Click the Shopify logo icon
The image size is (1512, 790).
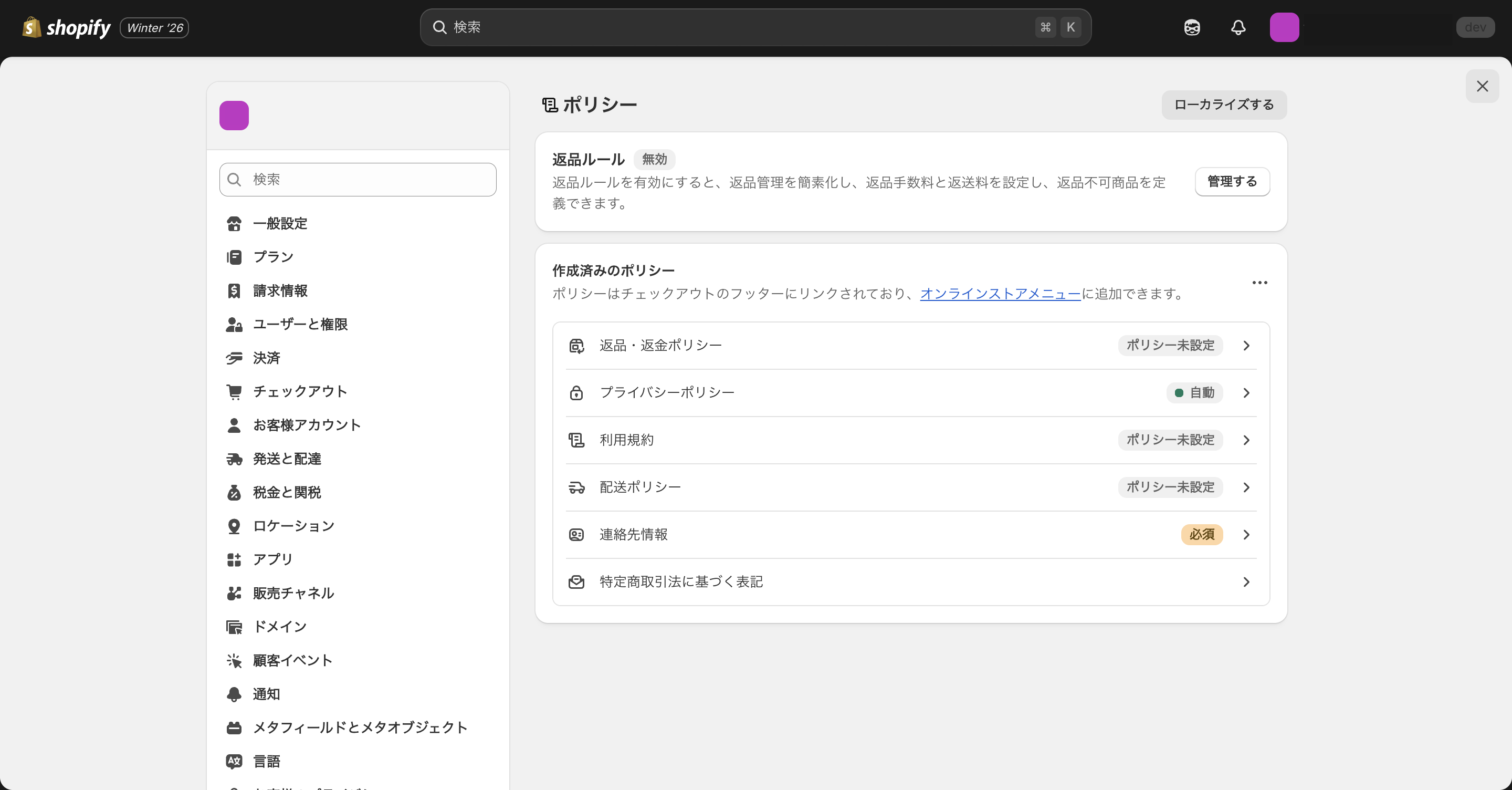(32, 27)
